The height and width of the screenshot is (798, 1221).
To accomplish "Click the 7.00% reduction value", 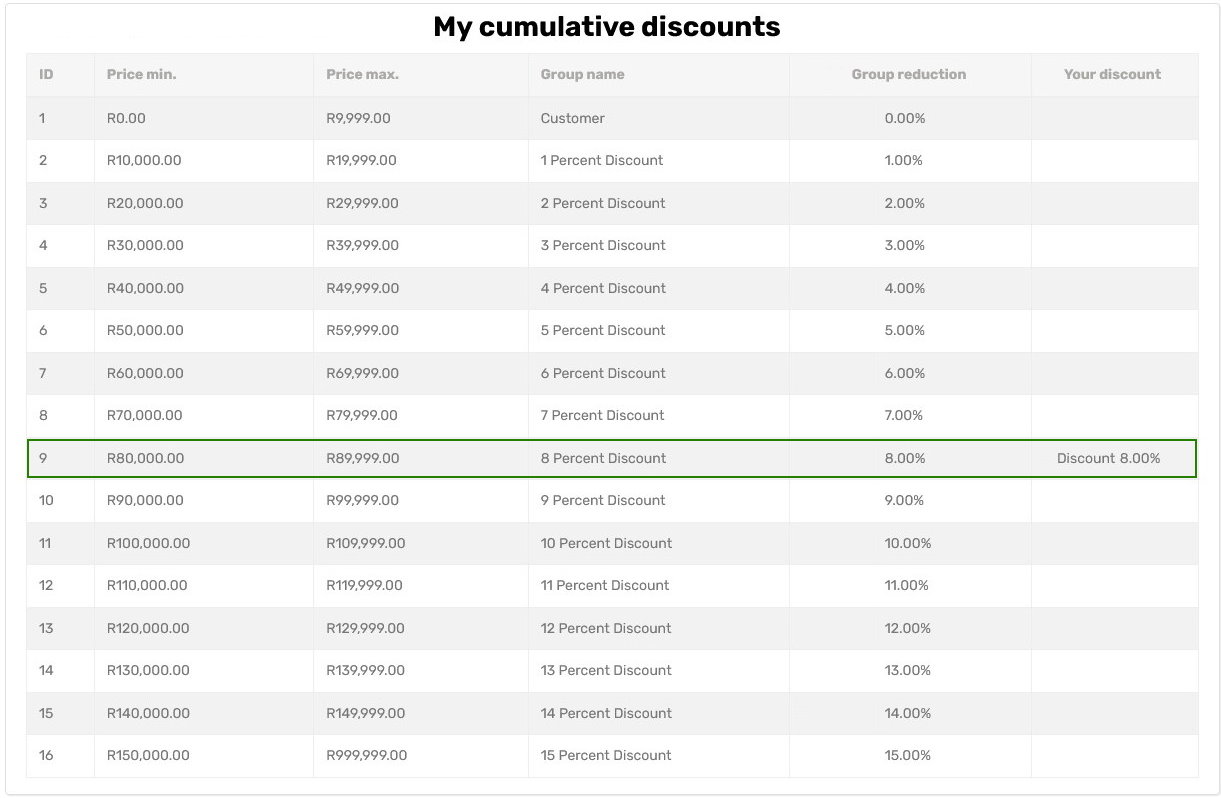I will [904, 415].
